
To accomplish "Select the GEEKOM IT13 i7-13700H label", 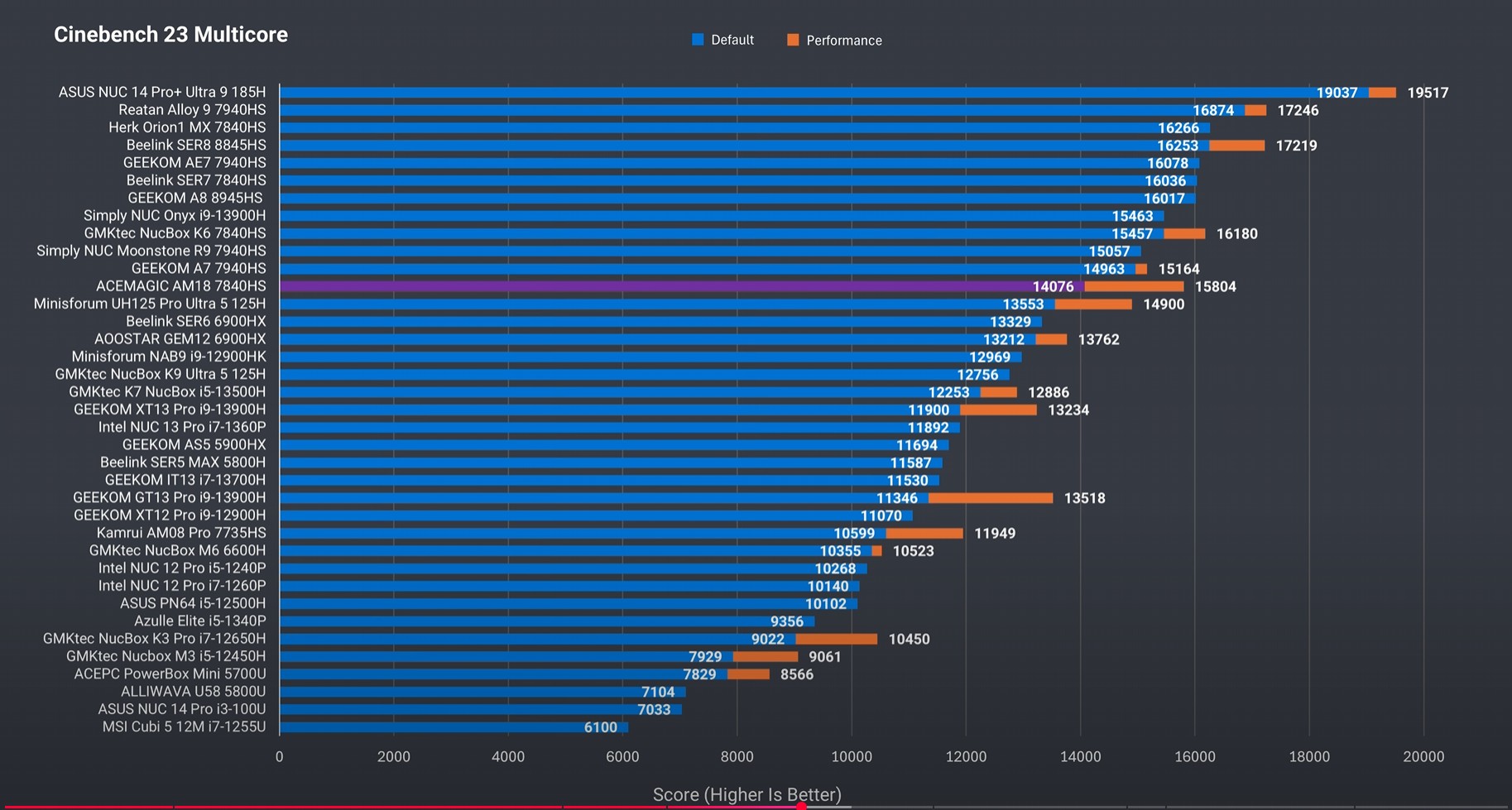I will click(x=185, y=480).
